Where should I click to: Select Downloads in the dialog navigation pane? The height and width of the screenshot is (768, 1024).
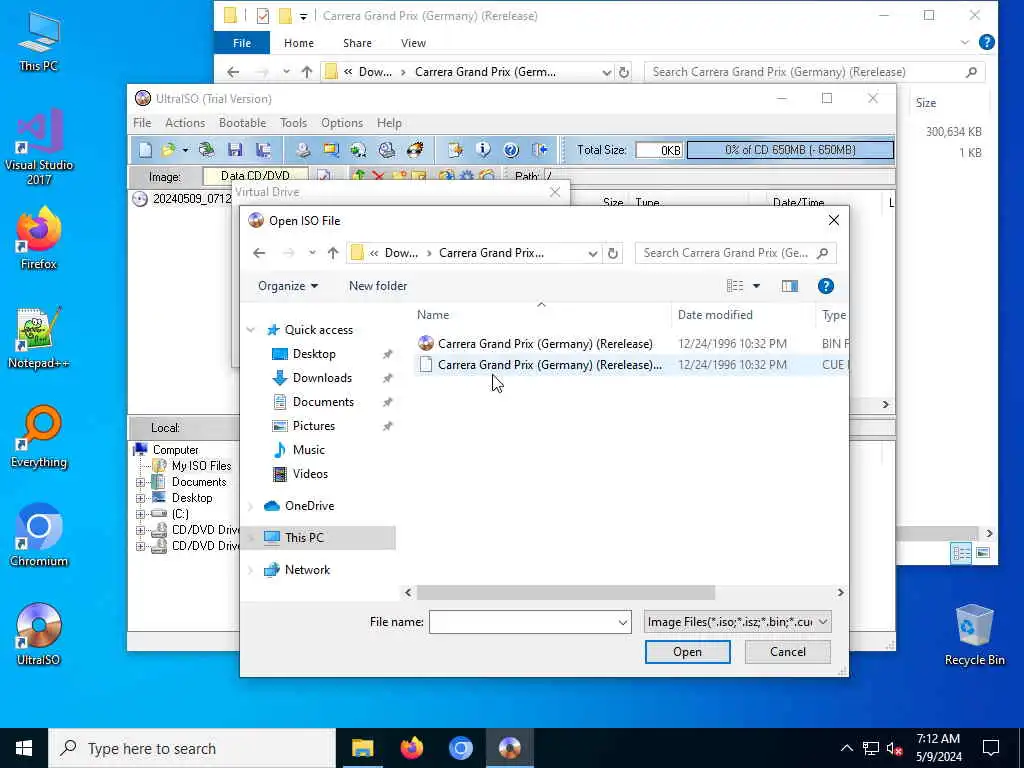[x=322, y=378]
